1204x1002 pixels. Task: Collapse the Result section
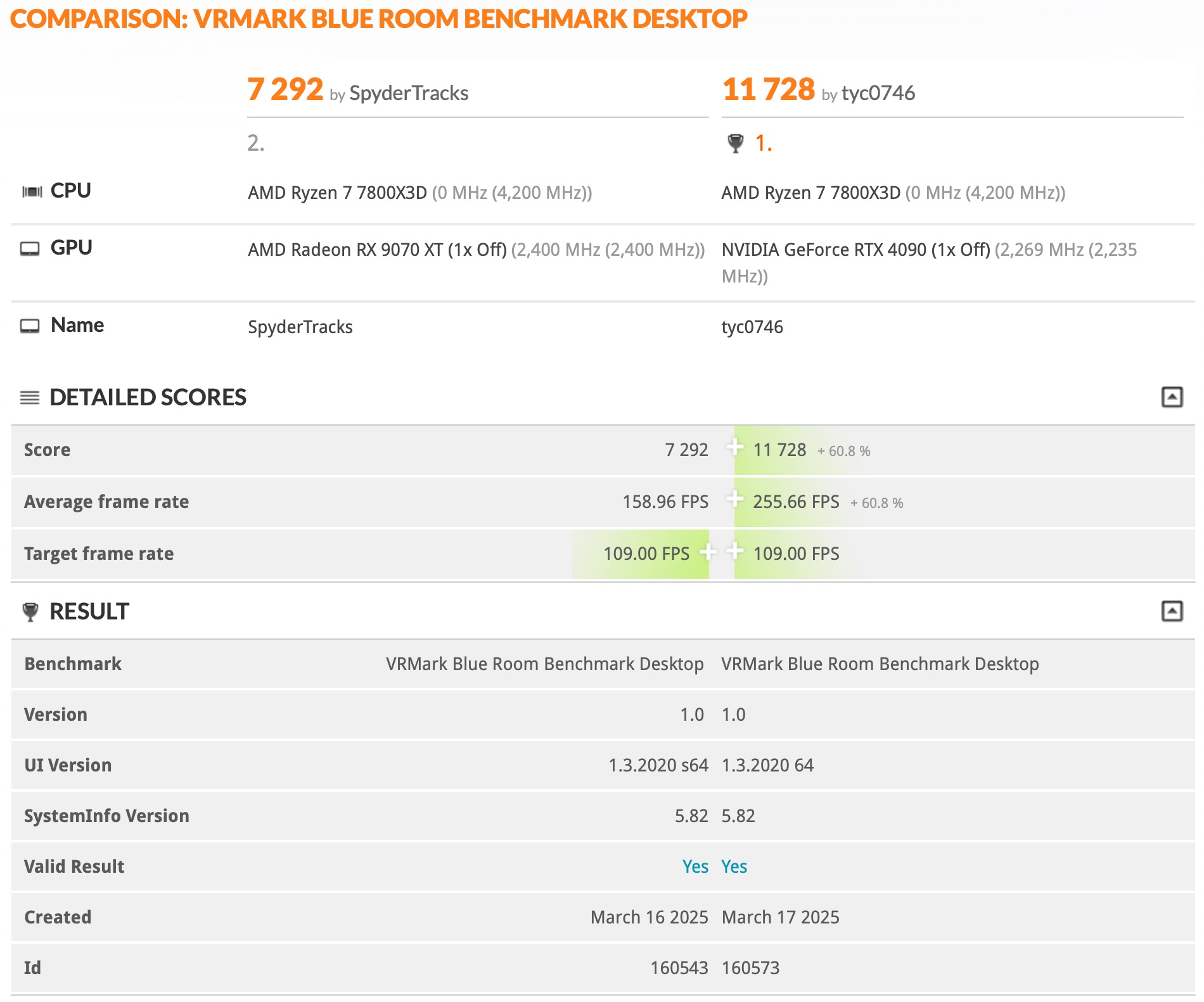pos(1172,611)
